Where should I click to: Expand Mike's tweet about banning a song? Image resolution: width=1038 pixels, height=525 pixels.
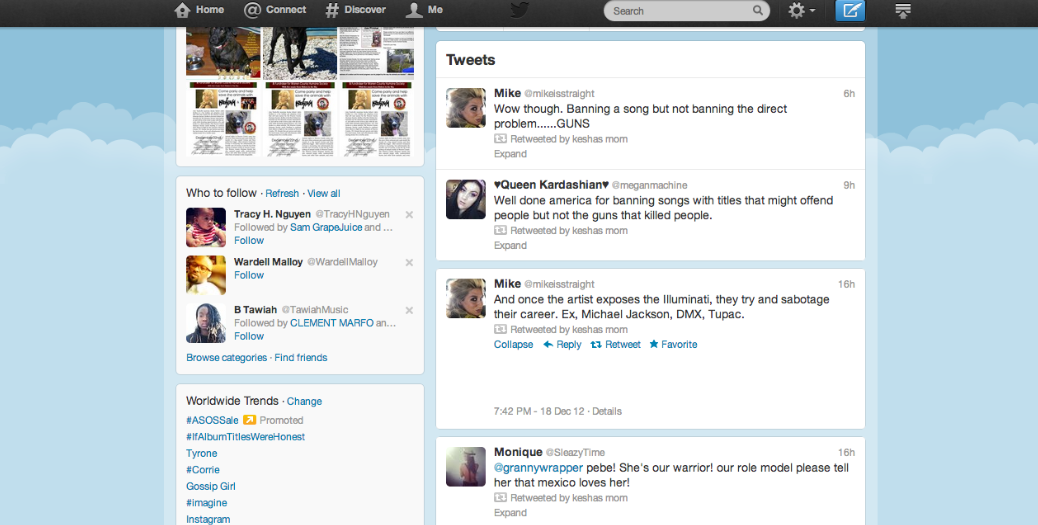coord(510,154)
